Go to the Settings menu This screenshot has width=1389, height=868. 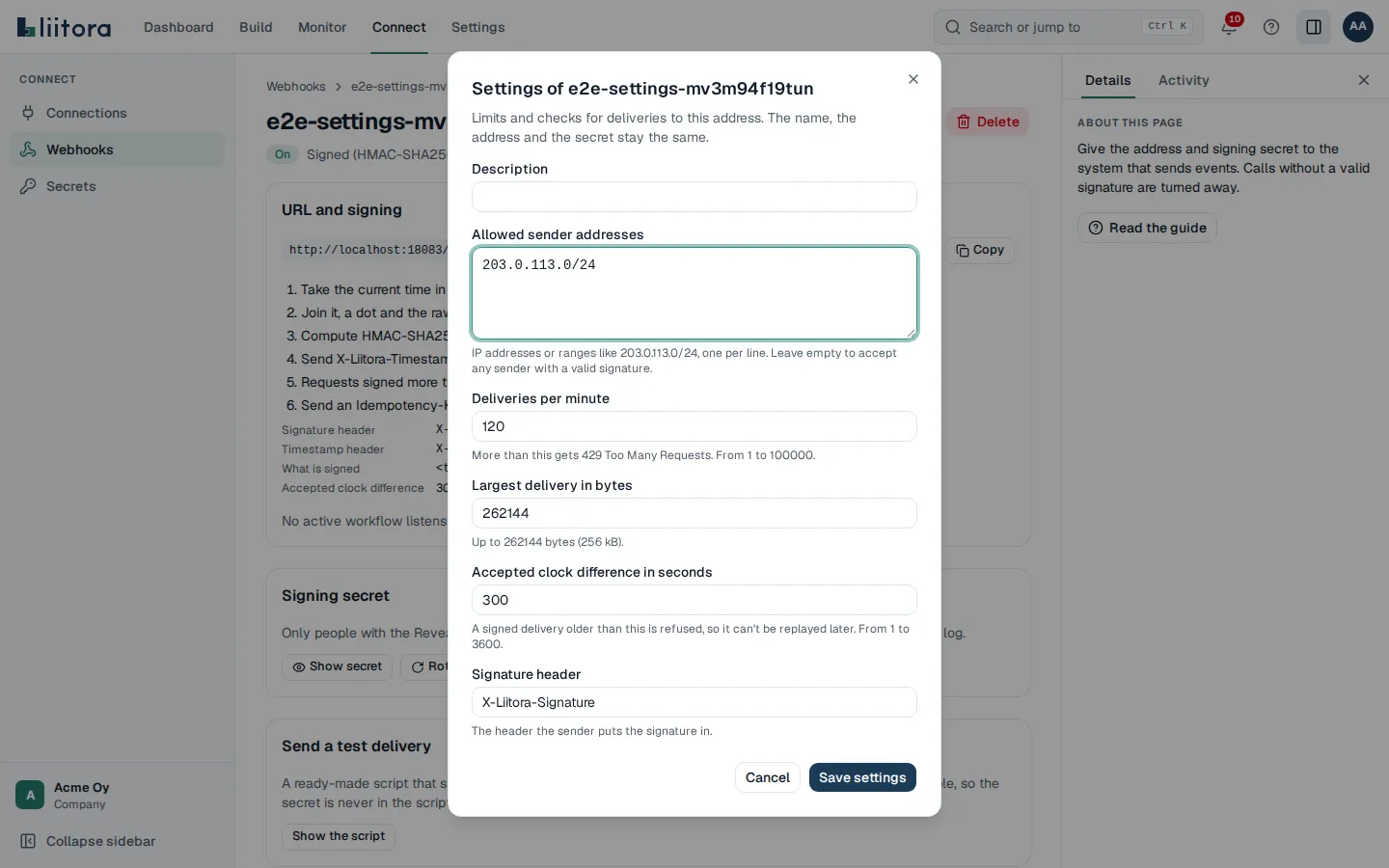[x=478, y=27]
